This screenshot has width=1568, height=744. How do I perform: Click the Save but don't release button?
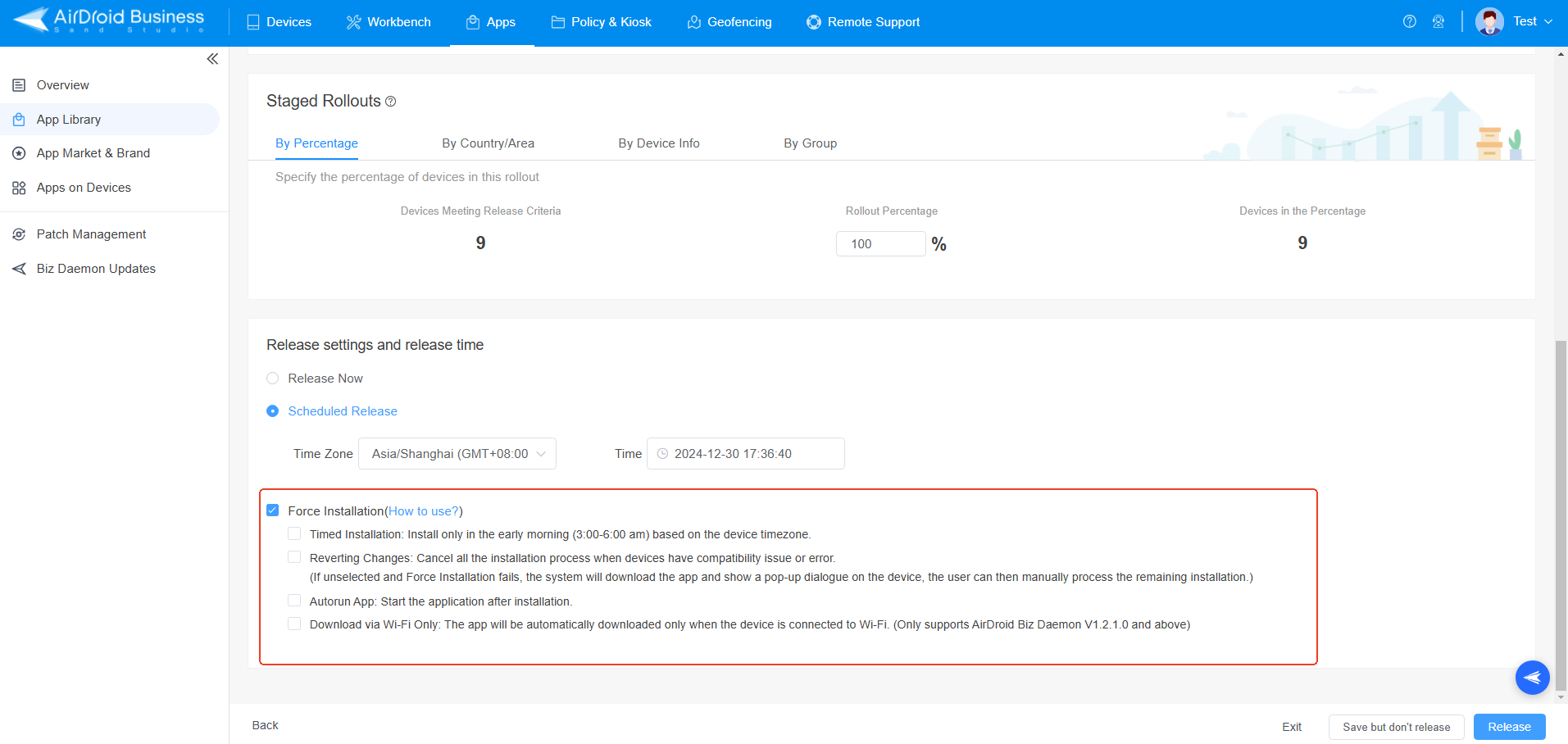click(x=1396, y=727)
